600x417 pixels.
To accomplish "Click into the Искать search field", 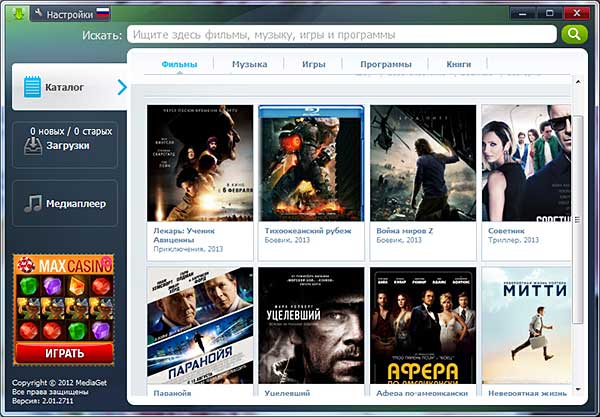I will [340, 34].
